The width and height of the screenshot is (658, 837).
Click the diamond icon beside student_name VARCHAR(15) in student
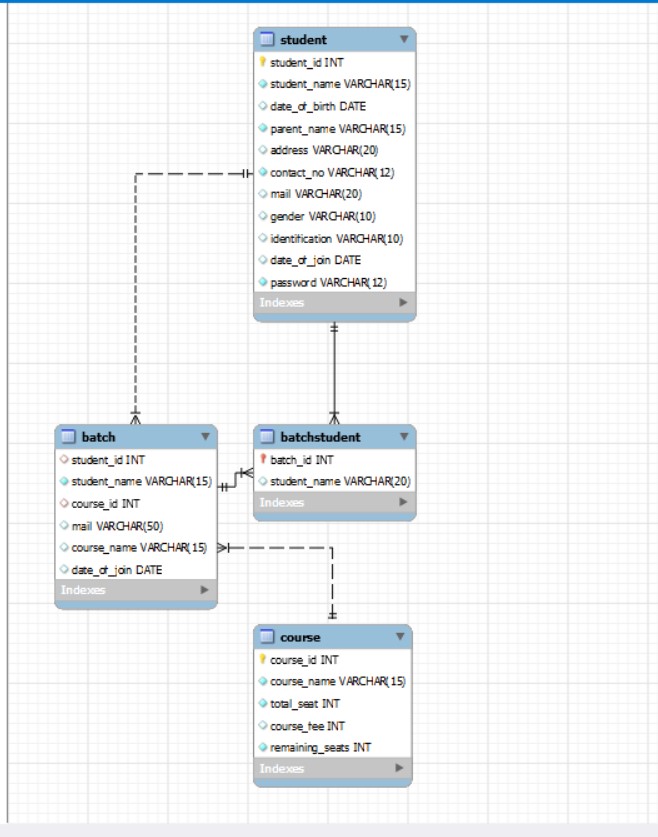coord(263,84)
